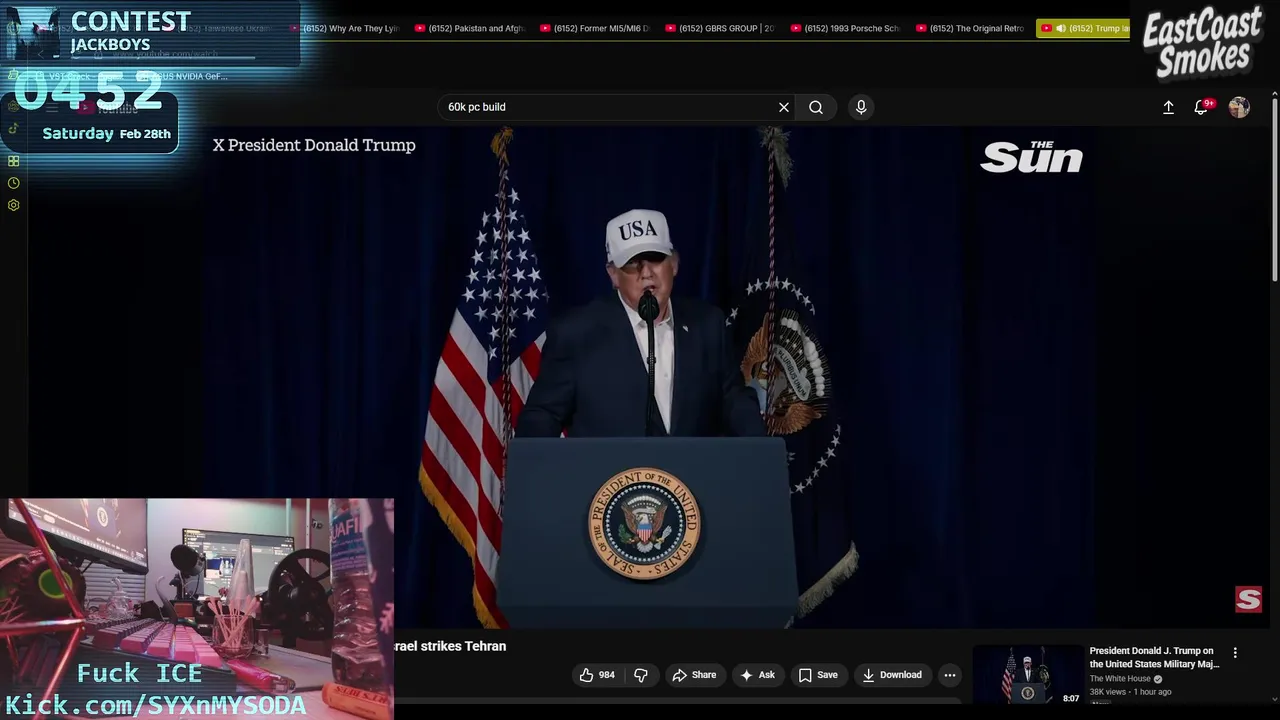
Task: Like the video with the thumbs-up showing 984
Action: (x=597, y=675)
